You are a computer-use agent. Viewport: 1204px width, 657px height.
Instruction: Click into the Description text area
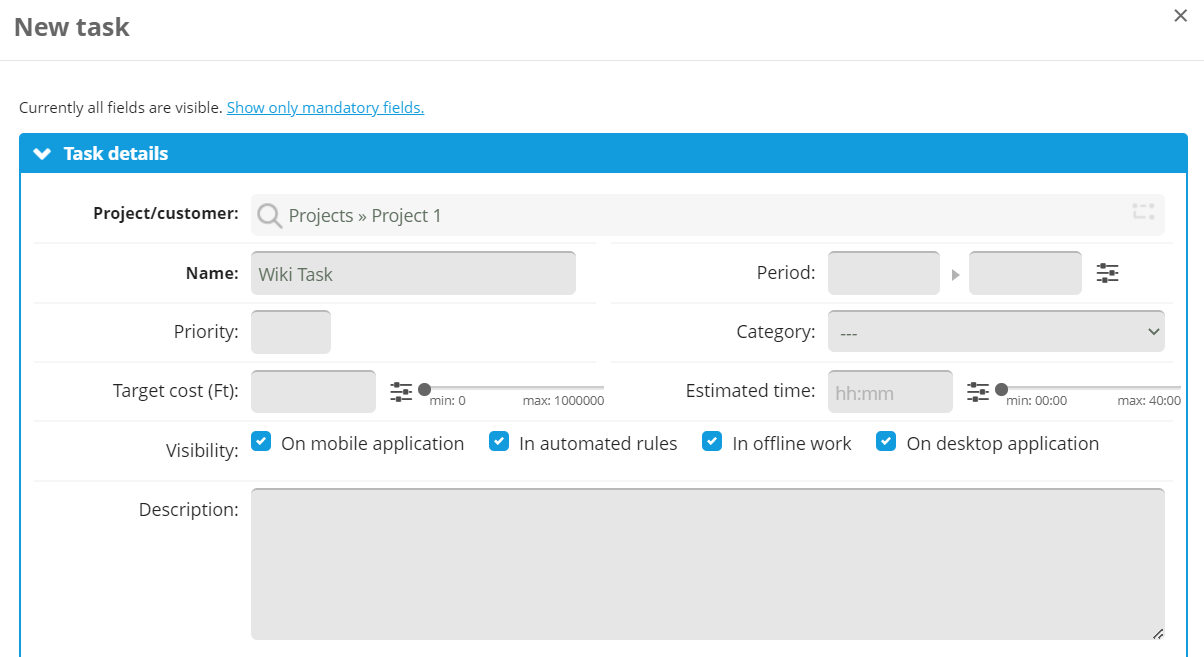(707, 563)
